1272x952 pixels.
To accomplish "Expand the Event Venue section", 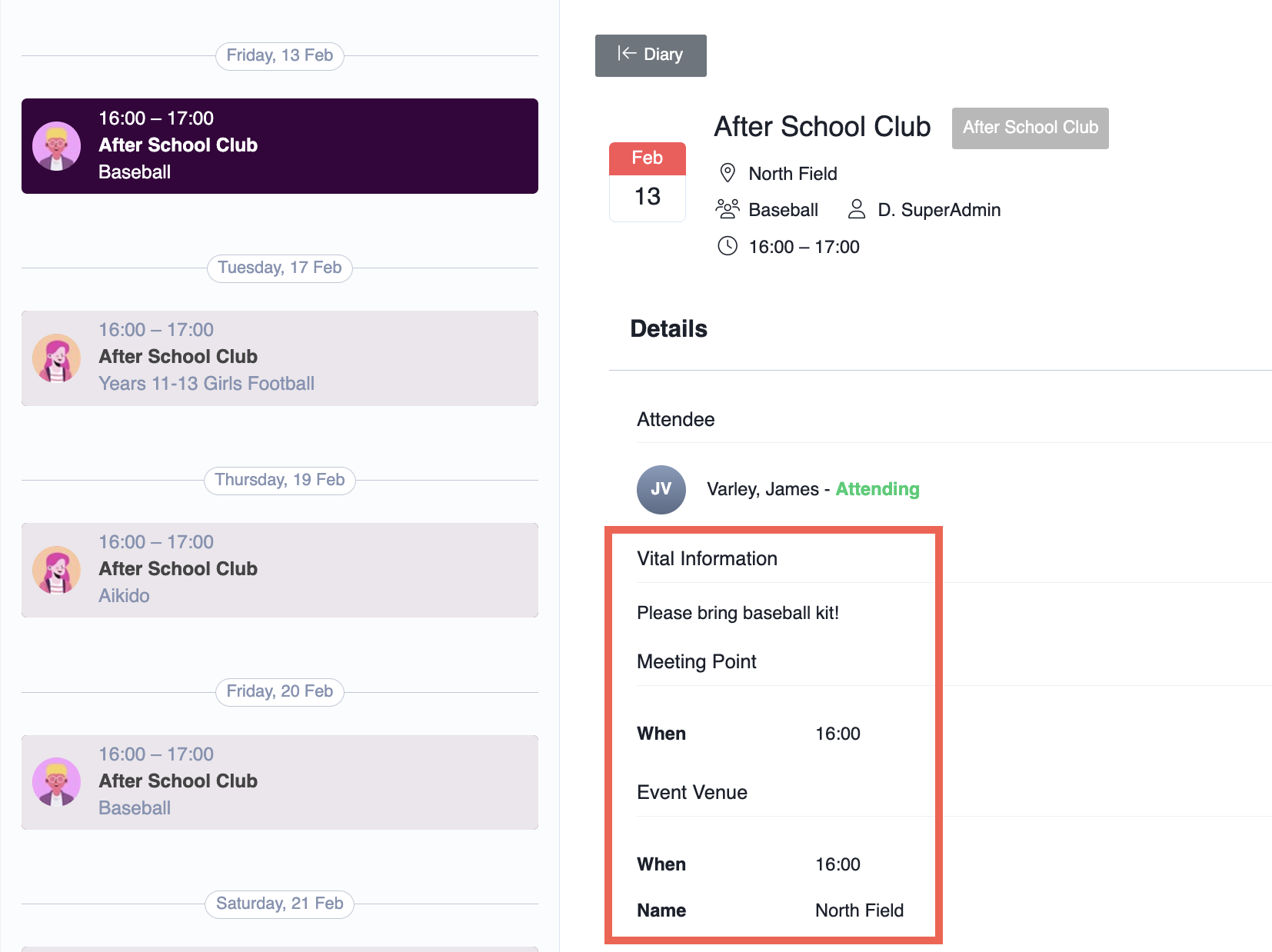I will [x=691, y=793].
